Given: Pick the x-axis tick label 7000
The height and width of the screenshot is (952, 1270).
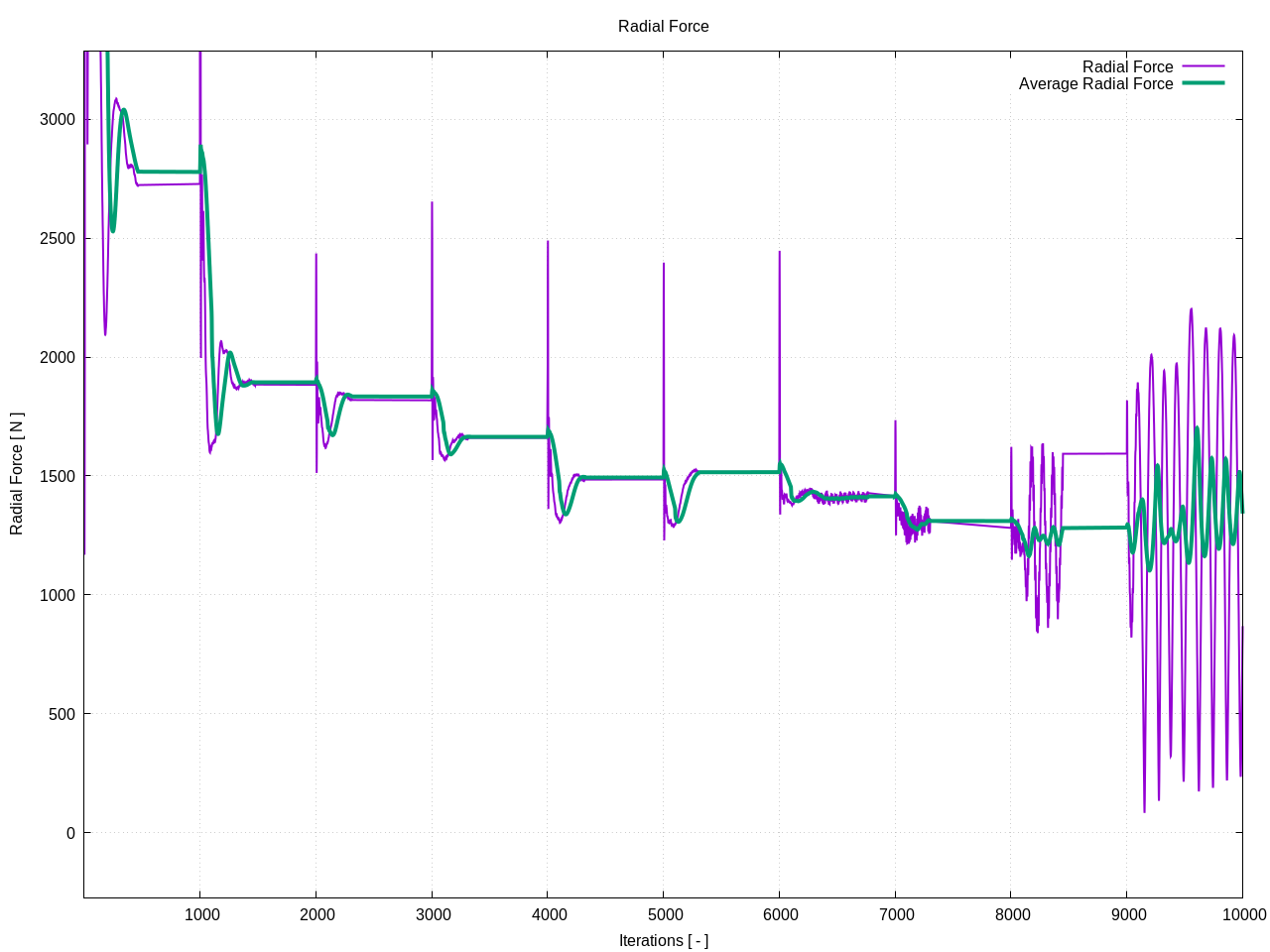Looking at the screenshot, I should [896, 914].
